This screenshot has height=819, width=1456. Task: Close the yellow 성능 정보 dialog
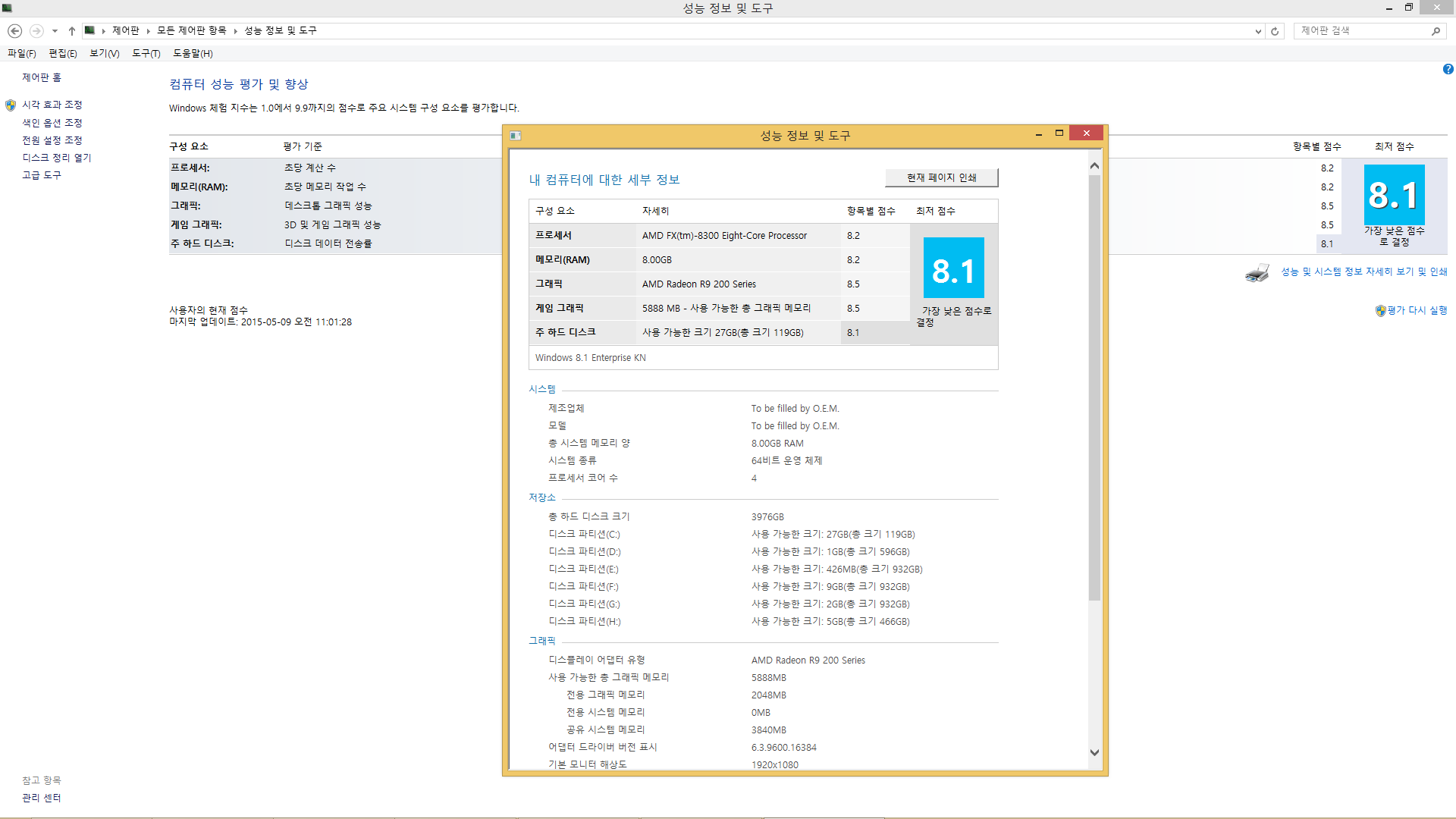pos(1087,133)
